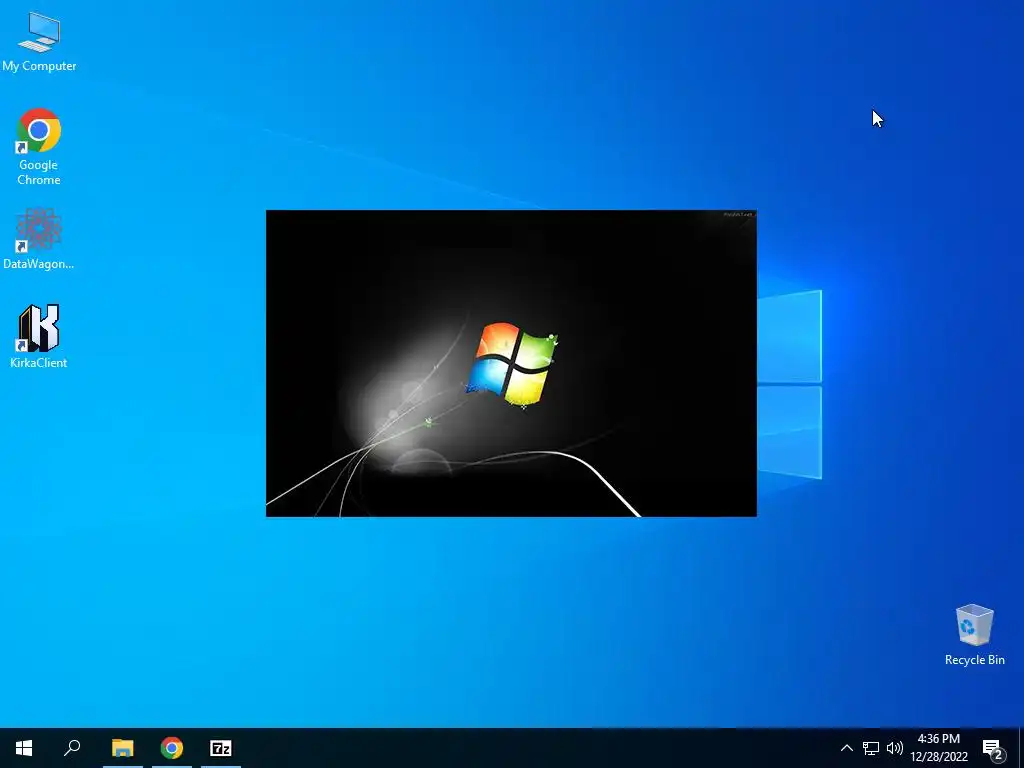
Task: Switch to Chrome in the taskbar
Action: tap(172, 748)
